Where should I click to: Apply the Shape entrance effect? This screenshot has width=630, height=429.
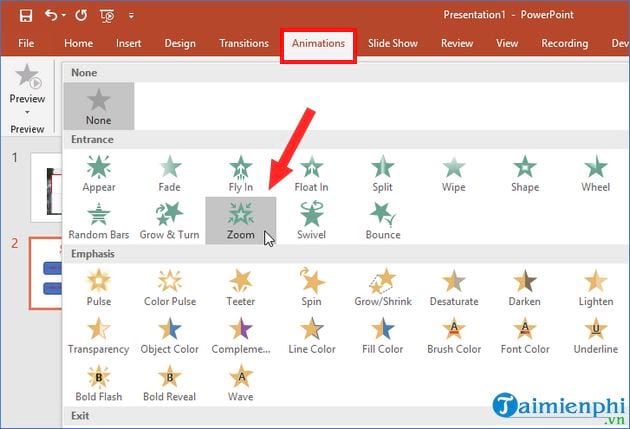[x=525, y=173]
